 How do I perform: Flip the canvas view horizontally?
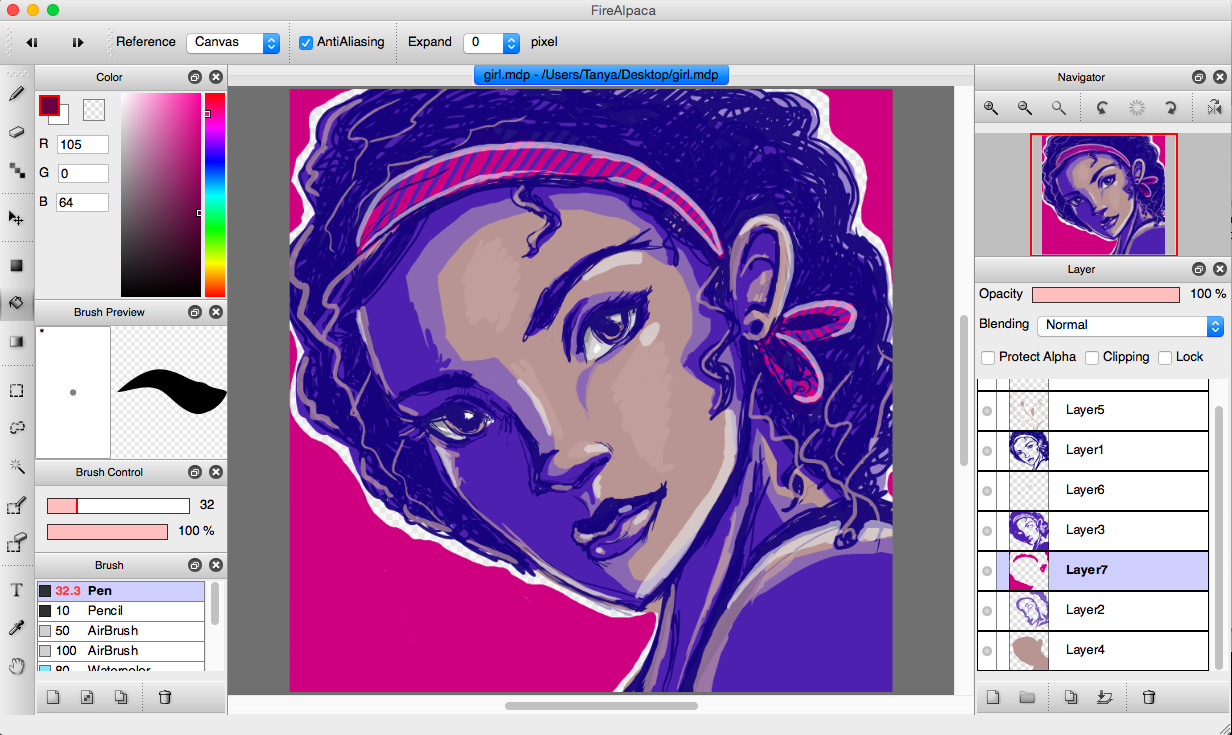pyautogui.click(x=1213, y=108)
